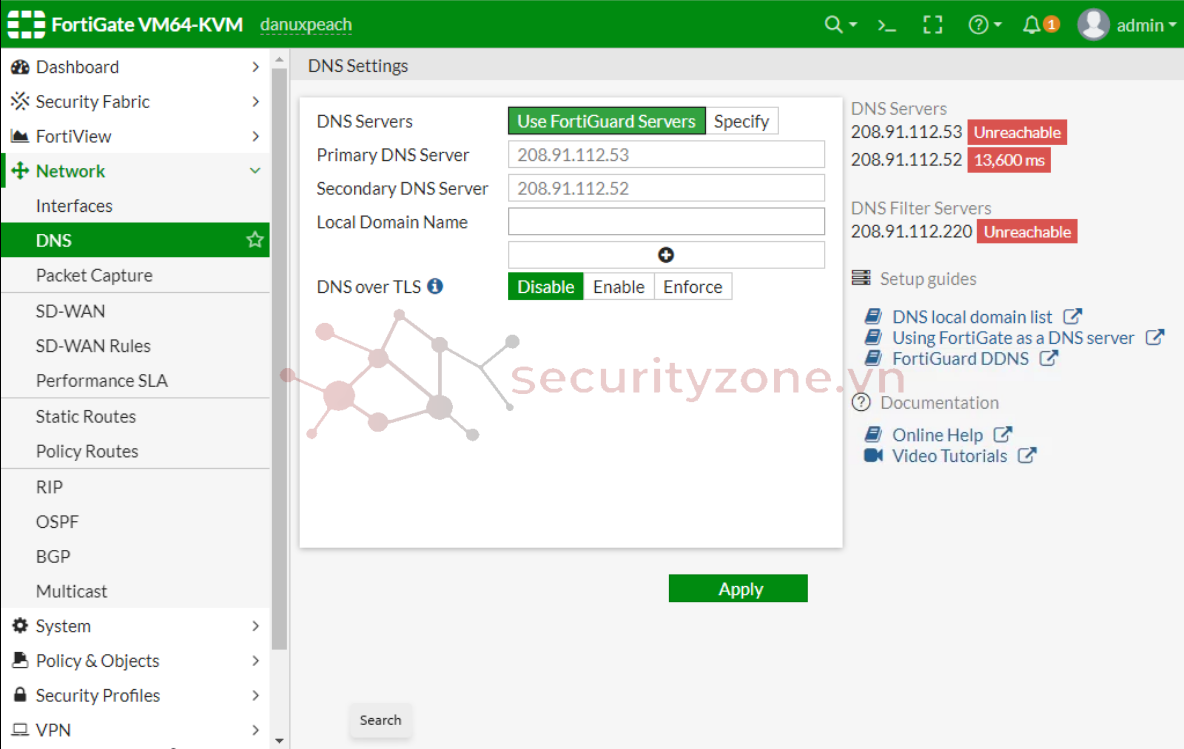Viewport: 1184px width, 749px height.
Task: Set DNS over TLS to Enforce
Action: [x=692, y=287]
